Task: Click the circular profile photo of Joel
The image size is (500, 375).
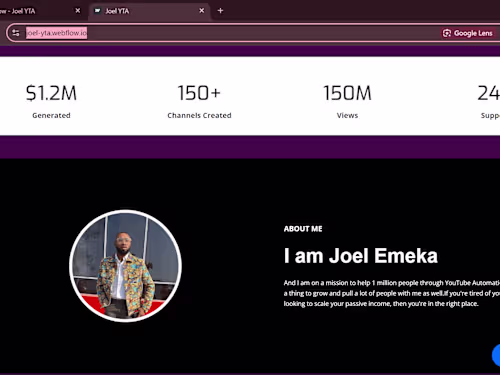Action: click(x=125, y=266)
